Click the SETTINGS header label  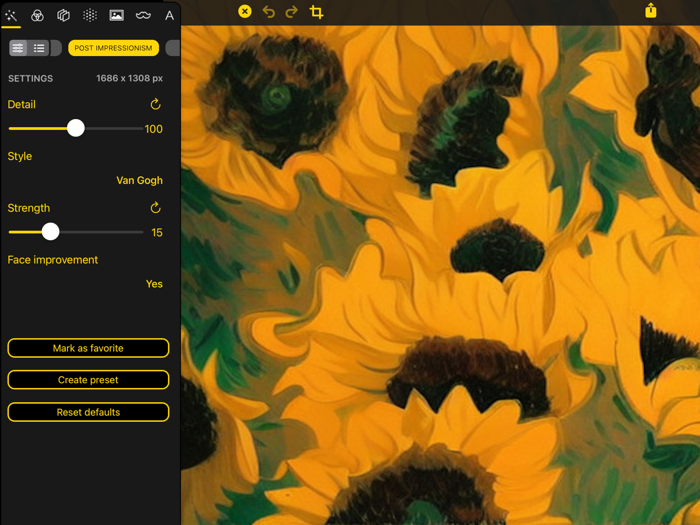(30, 79)
